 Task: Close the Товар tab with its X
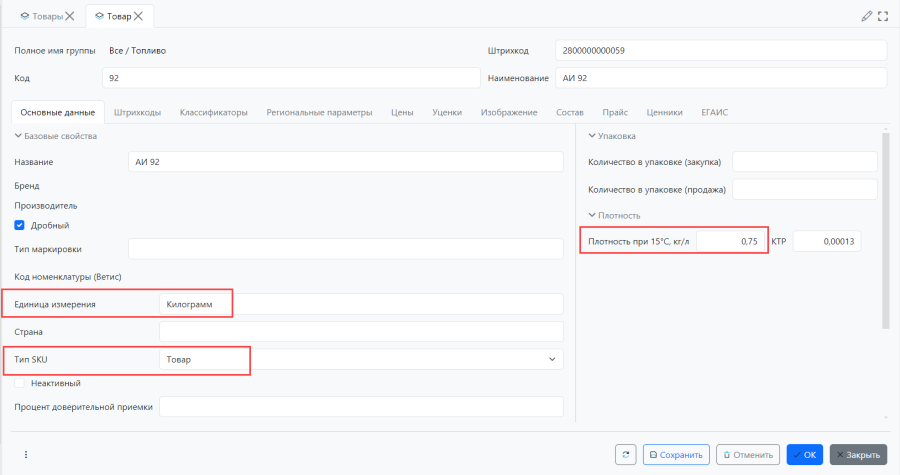[x=139, y=16]
